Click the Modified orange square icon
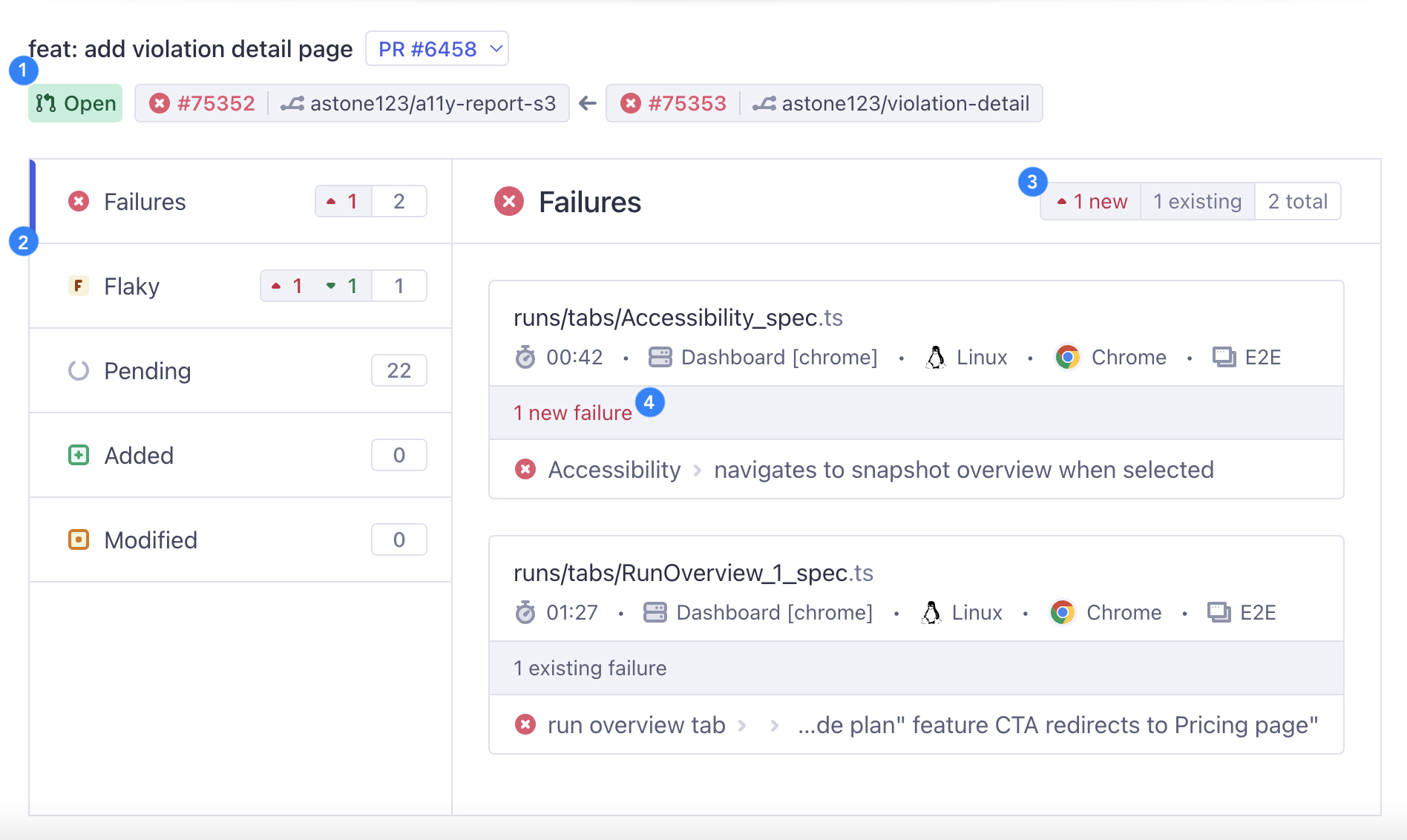The width and height of the screenshot is (1407, 840). click(79, 539)
